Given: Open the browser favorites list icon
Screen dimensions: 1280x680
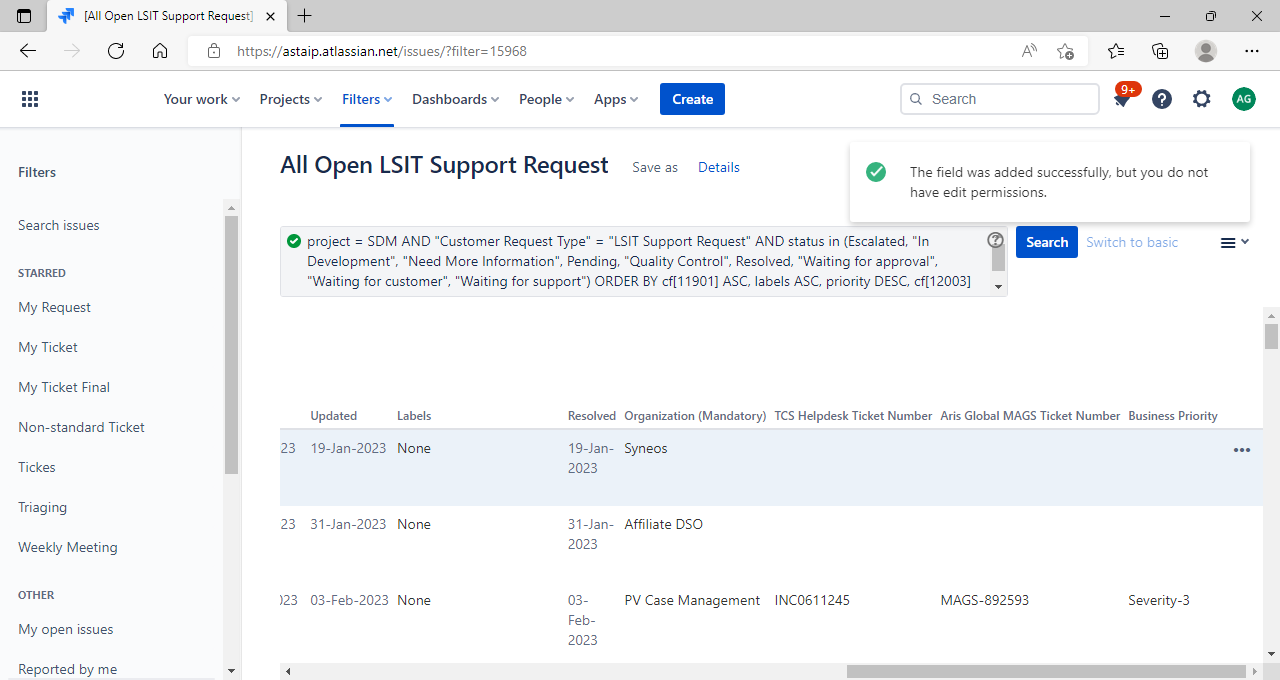Looking at the screenshot, I should tap(1116, 51).
